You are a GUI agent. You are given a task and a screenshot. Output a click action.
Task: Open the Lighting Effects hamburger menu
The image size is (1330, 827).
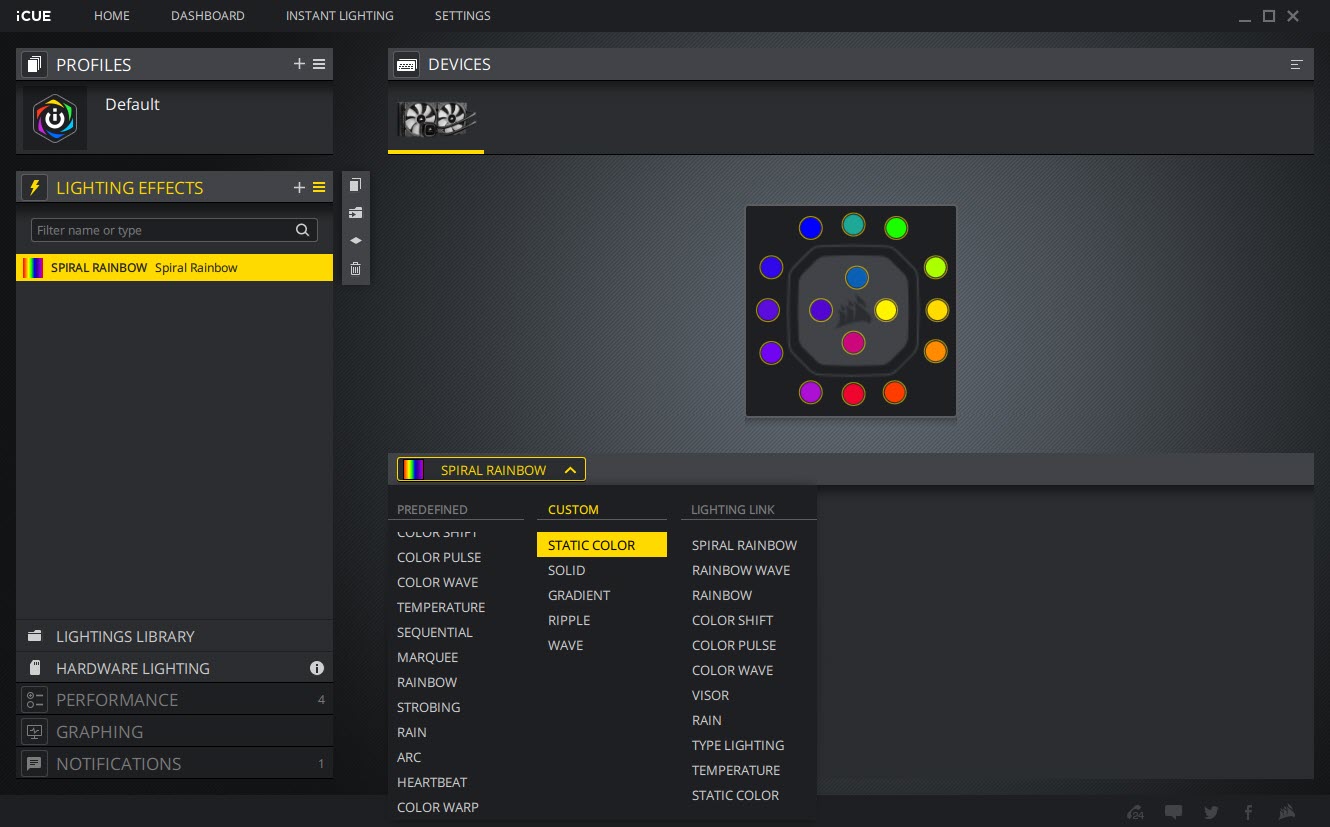[319, 187]
